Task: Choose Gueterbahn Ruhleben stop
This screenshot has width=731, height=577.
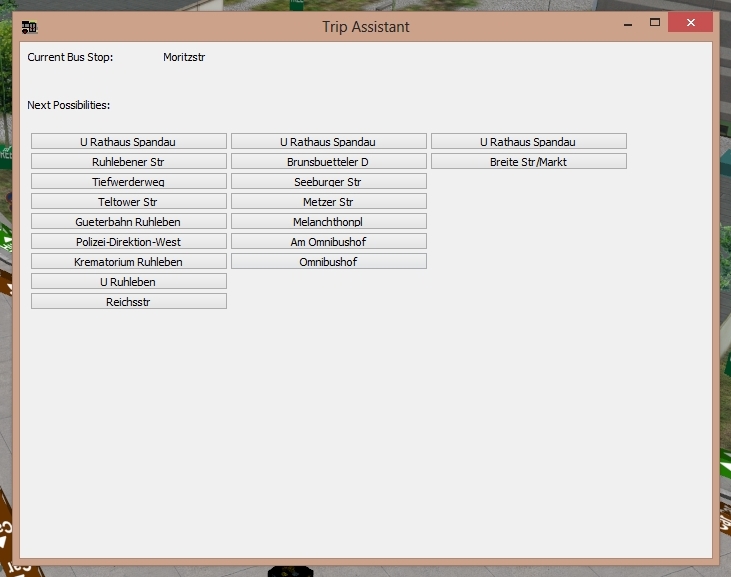Action: (128, 222)
